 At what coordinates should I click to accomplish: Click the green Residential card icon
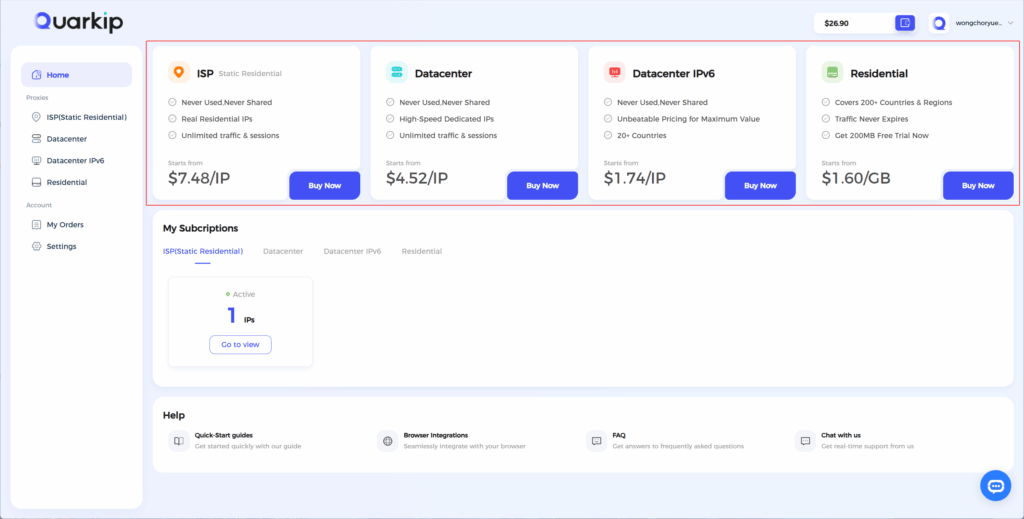point(832,72)
